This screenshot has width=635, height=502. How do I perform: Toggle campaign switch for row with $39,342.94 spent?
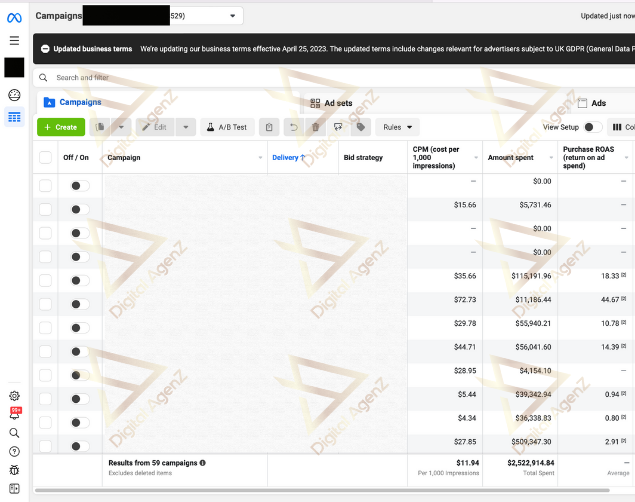79,399
